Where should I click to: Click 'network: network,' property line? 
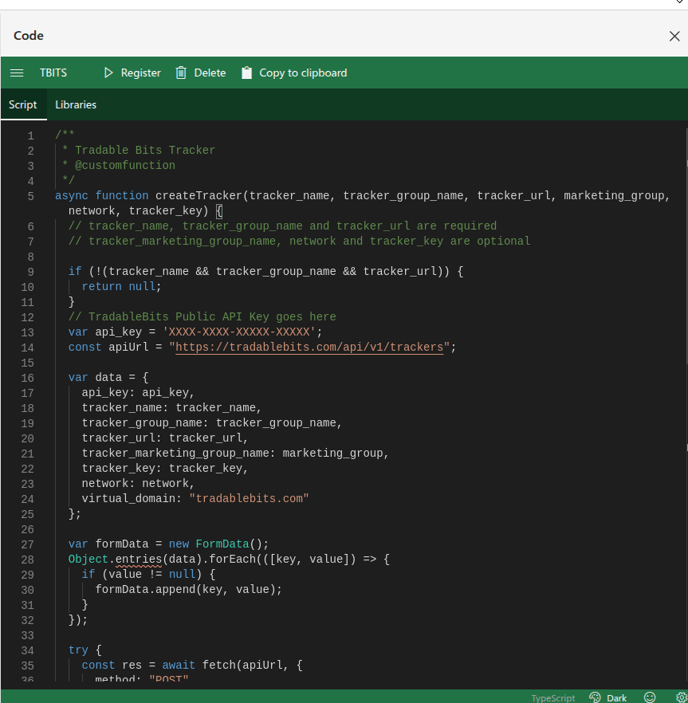[138, 483]
